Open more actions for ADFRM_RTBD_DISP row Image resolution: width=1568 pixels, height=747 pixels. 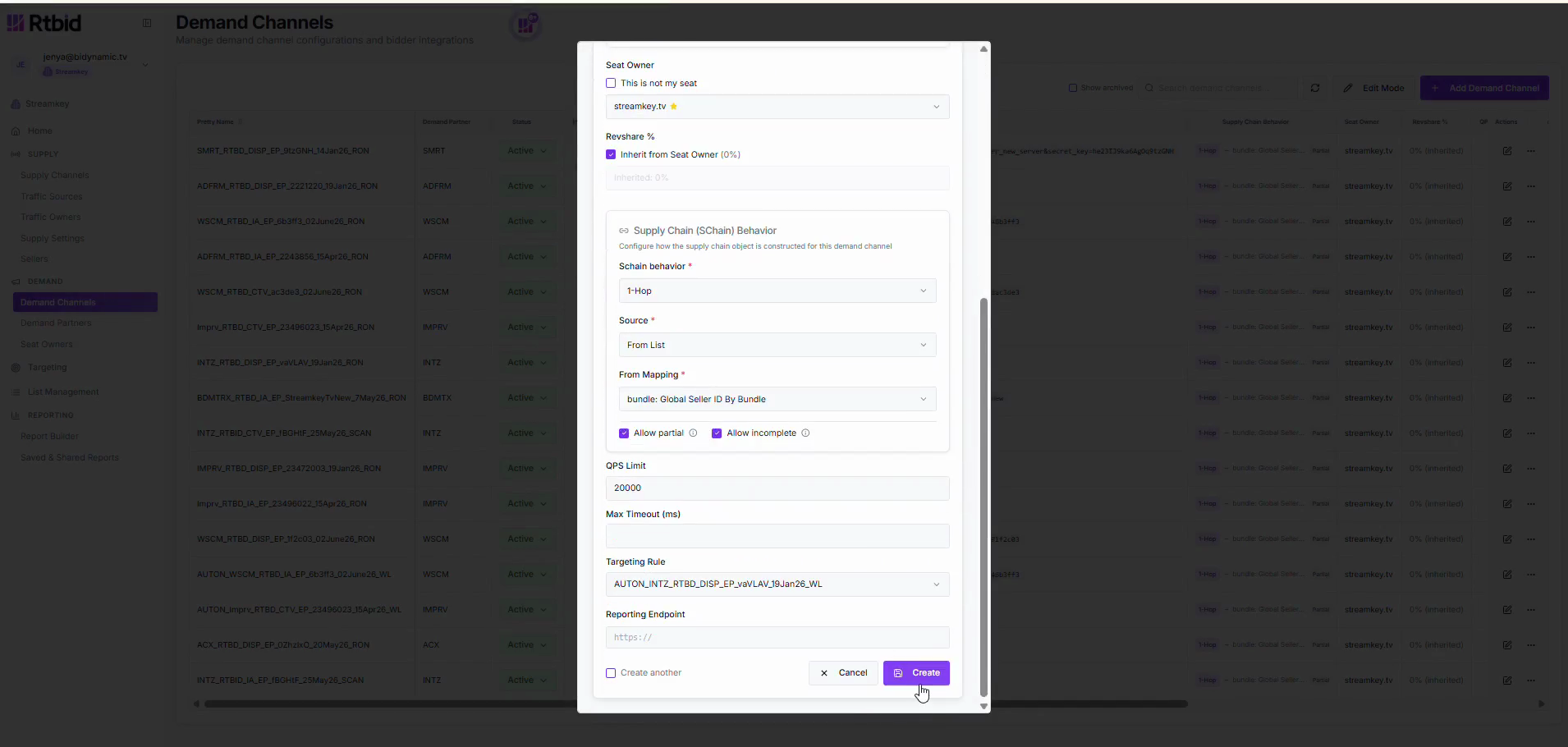point(1531,186)
